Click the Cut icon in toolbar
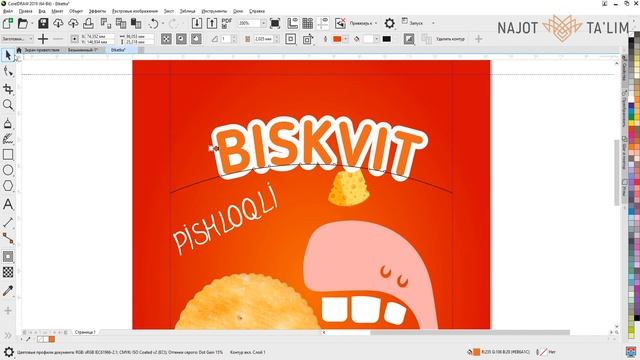This screenshot has height=360, width=640. point(106,23)
